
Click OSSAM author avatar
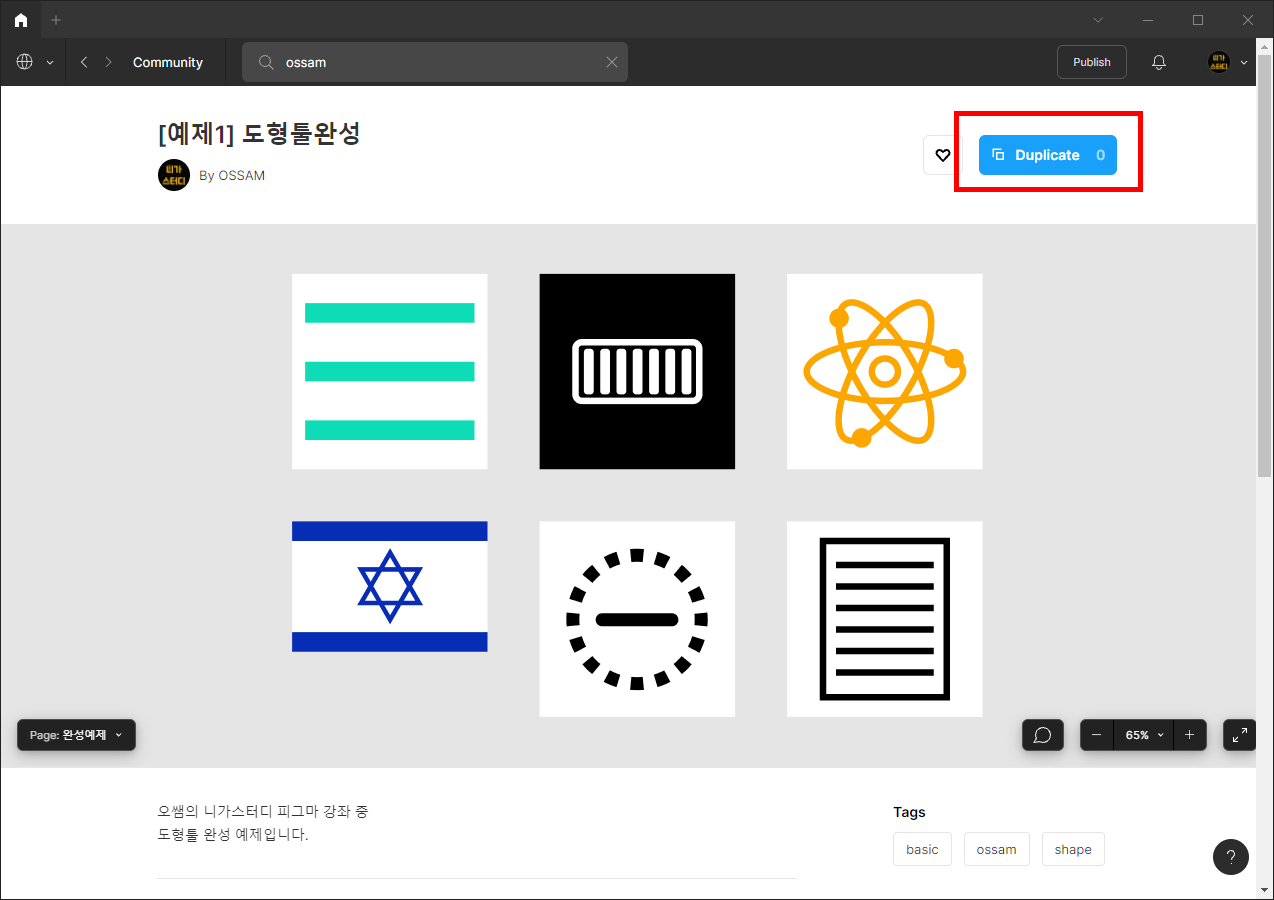coord(174,175)
